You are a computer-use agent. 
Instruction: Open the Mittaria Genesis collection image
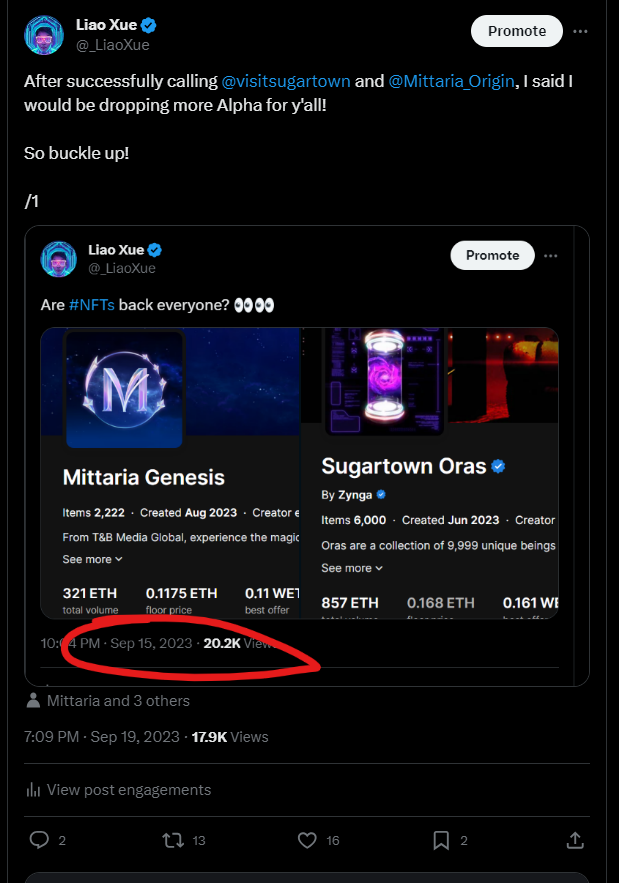coord(124,389)
